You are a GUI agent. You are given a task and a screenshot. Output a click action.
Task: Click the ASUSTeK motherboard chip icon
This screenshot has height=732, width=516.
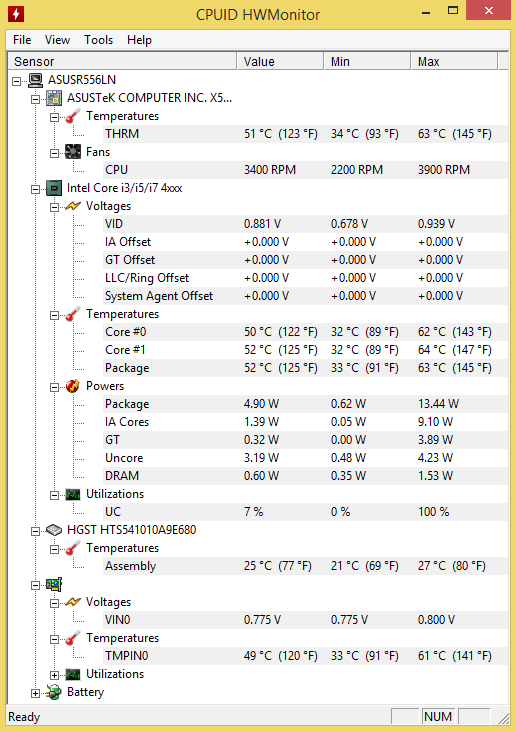(x=54, y=98)
